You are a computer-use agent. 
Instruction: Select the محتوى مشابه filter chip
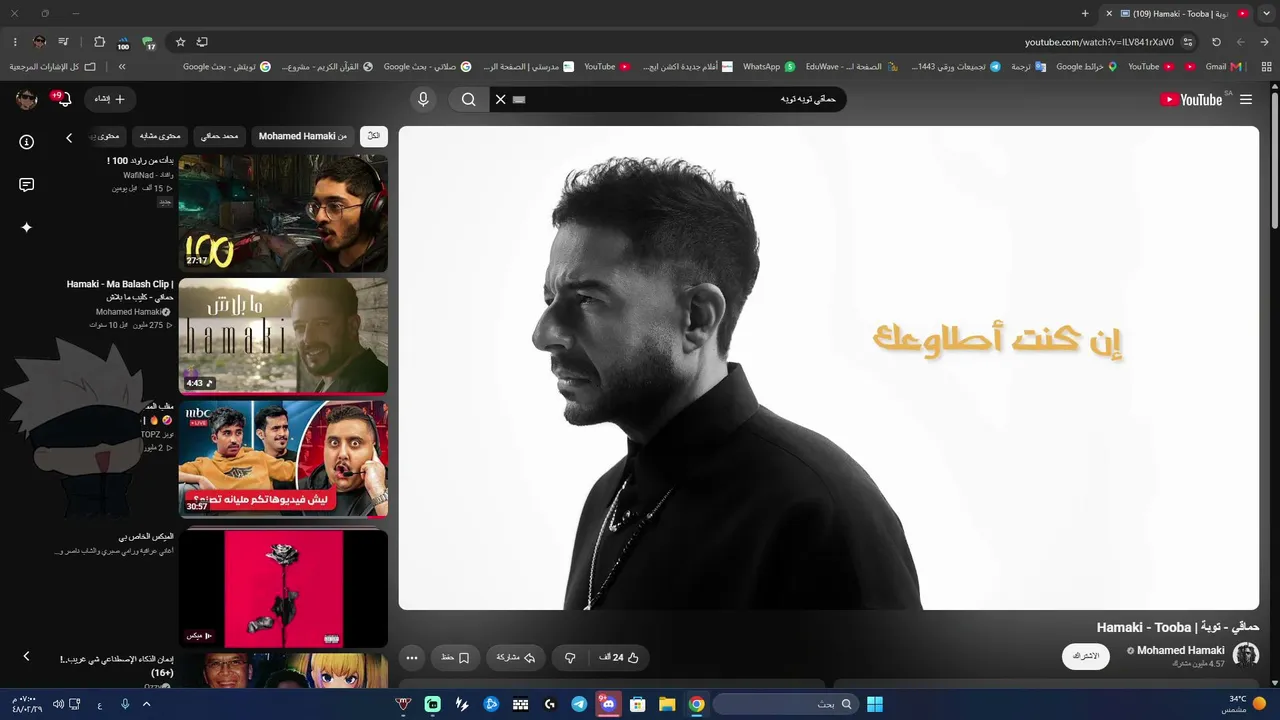160,136
